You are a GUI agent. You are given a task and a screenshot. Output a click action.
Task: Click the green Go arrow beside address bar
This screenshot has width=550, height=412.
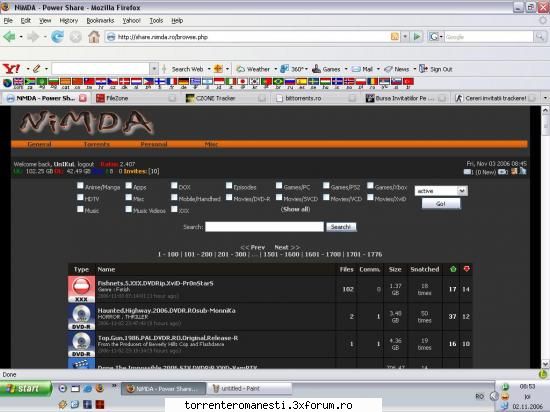(417, 36)
